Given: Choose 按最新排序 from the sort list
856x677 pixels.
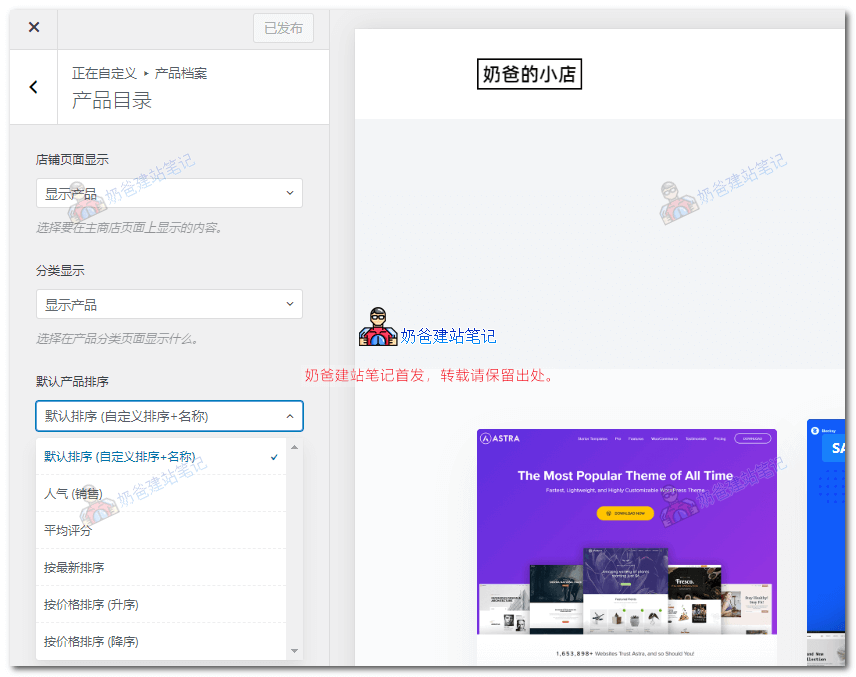Looking at the screenshot, I should click(160, 567).
